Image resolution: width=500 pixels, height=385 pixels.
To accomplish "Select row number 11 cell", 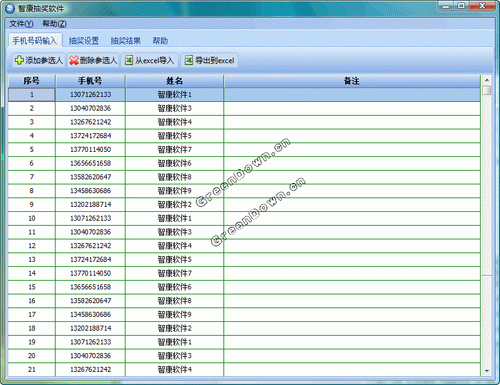I will [32, 232].
